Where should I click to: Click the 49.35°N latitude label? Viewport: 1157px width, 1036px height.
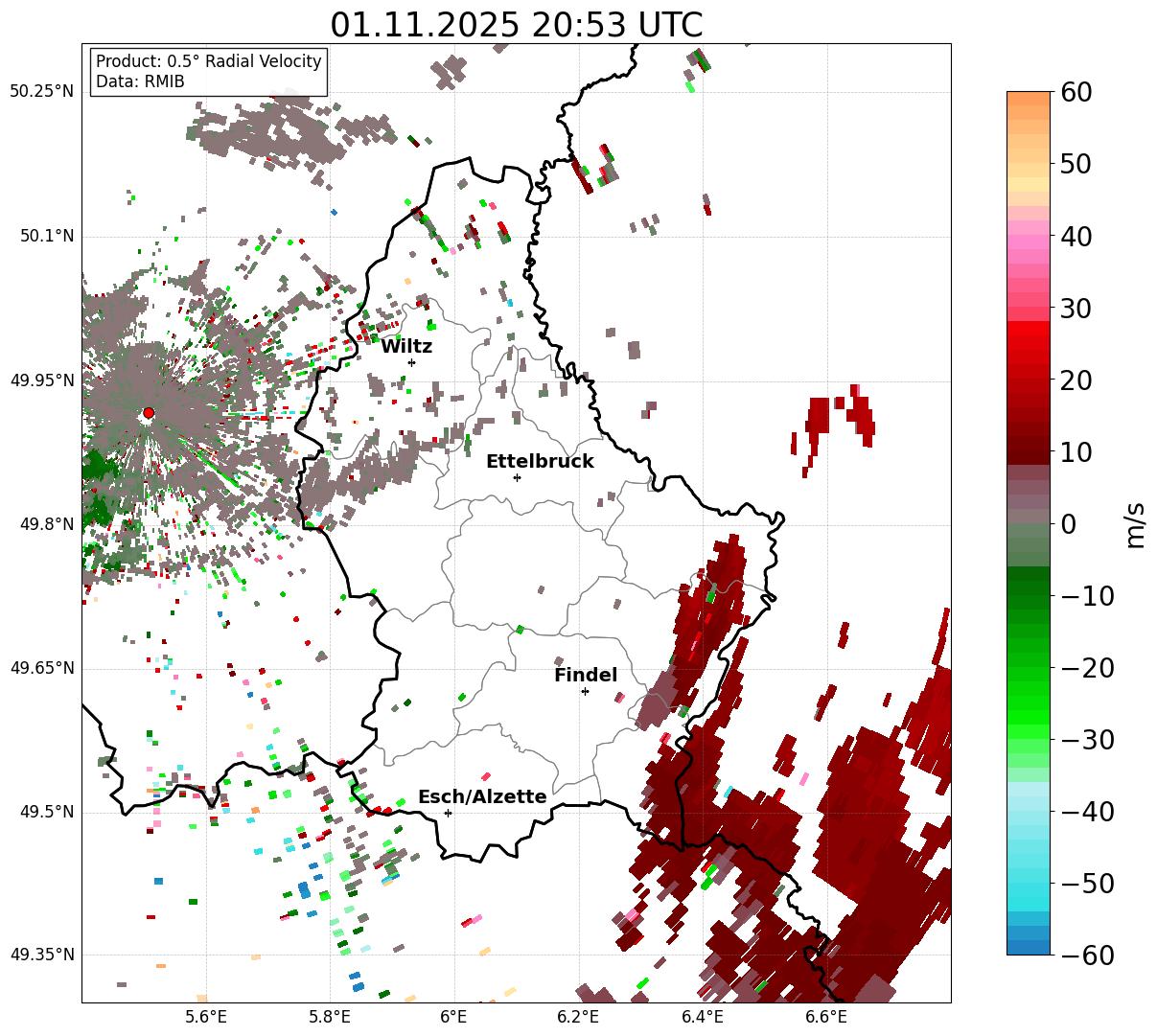tap(41, 955)
